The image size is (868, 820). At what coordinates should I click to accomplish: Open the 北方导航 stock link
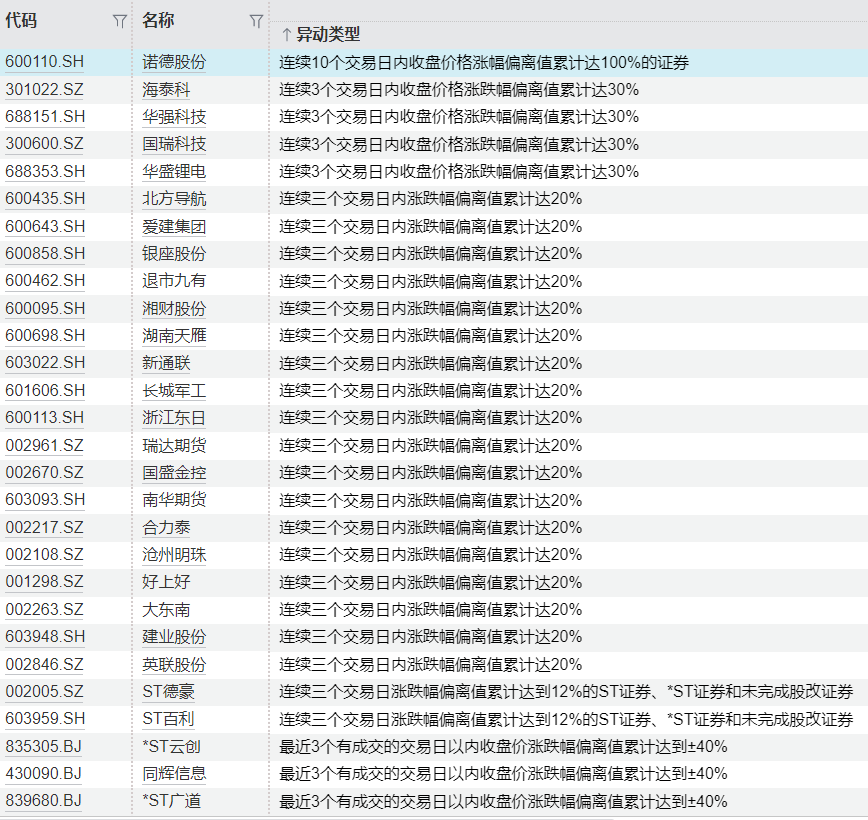tap(174, 199)
